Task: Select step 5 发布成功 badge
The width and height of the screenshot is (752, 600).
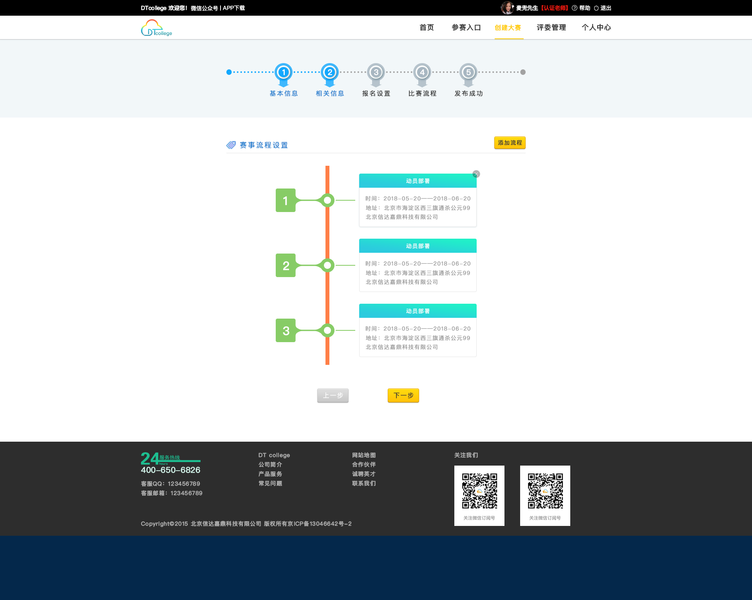Action: (468, 74)
